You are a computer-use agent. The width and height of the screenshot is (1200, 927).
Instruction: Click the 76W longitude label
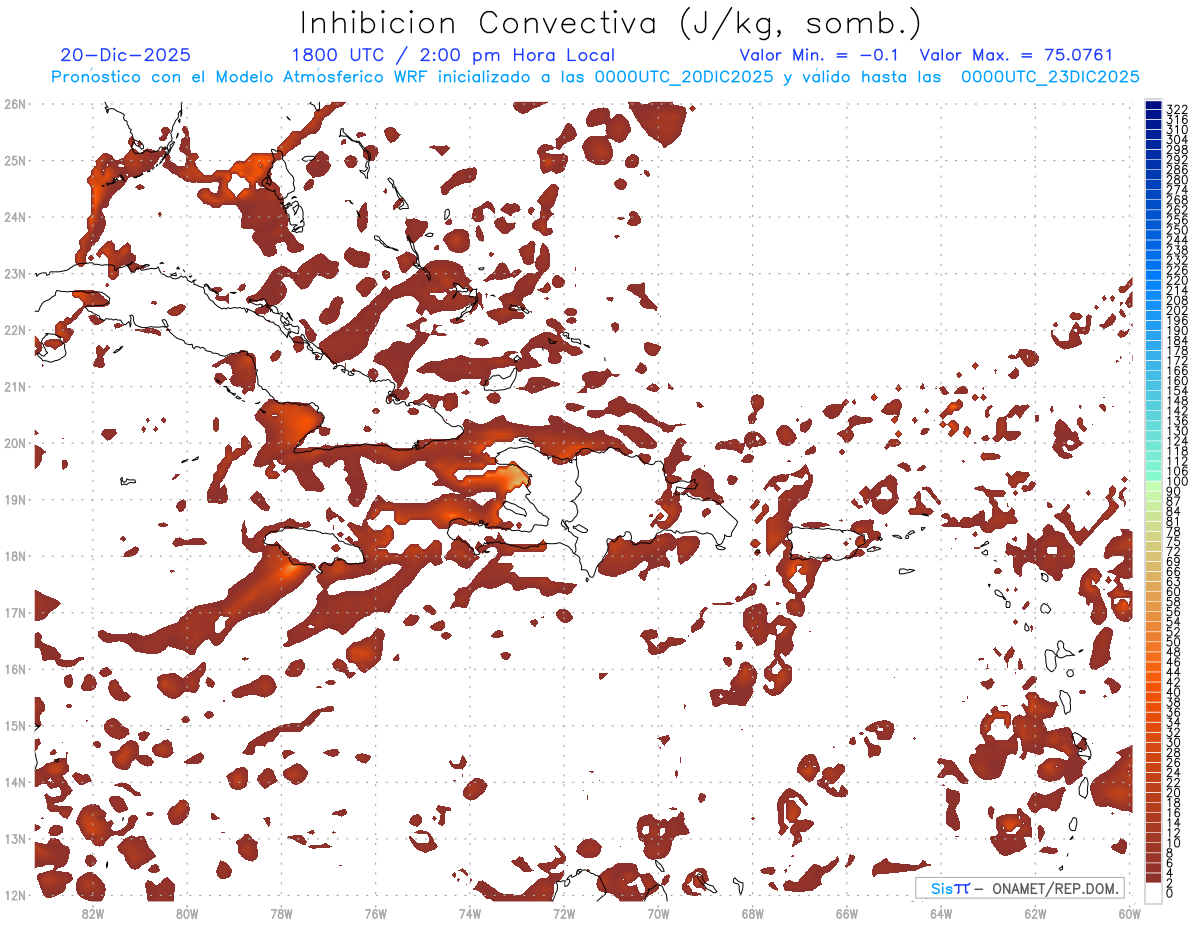[376, 913]
